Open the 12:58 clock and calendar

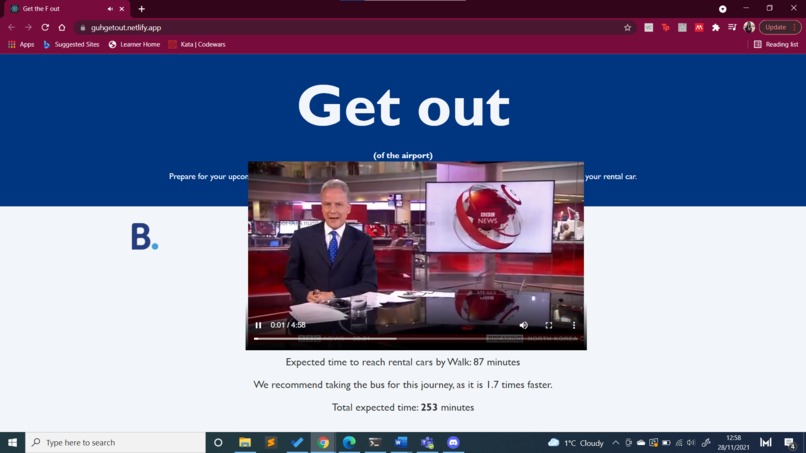(734, 443)
